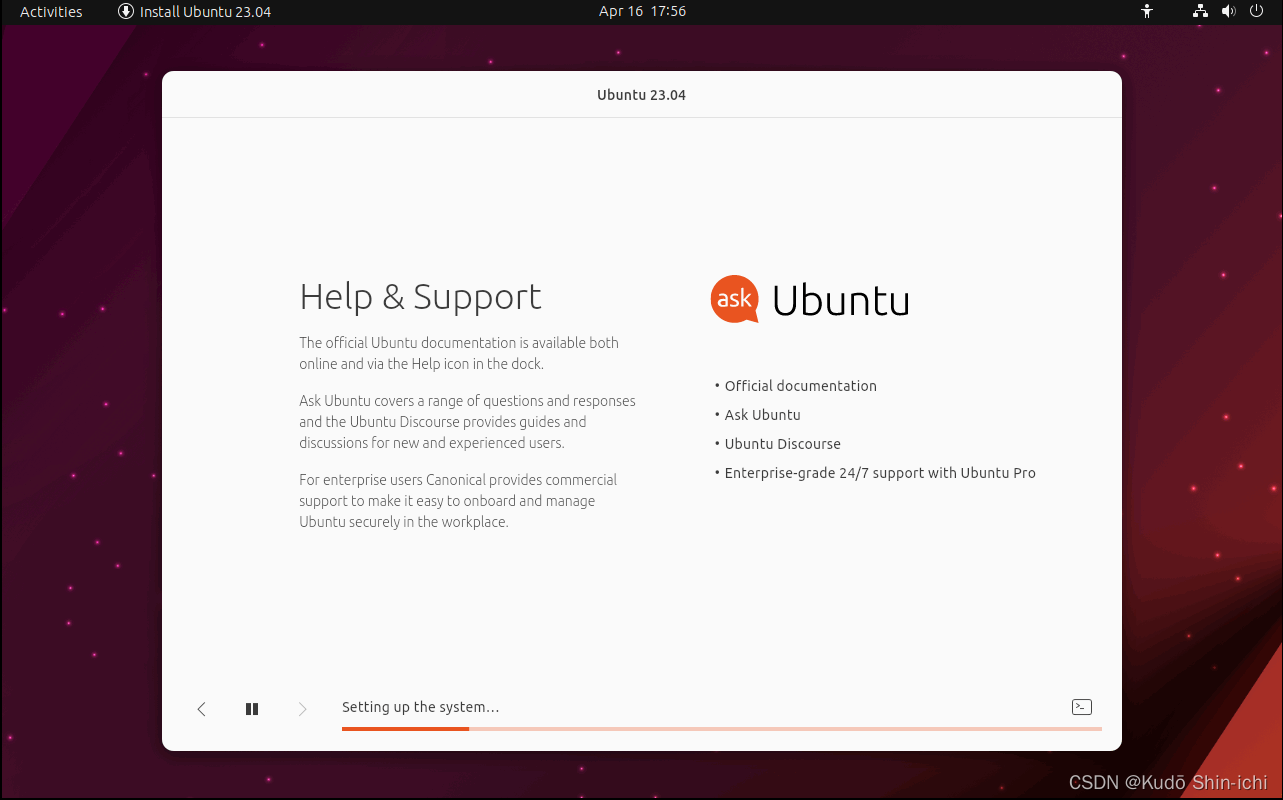The width and height of the screenshot is (1283, 800).
Task: Open the calendar via Apr 16 clock
Action: pos(641,11)
